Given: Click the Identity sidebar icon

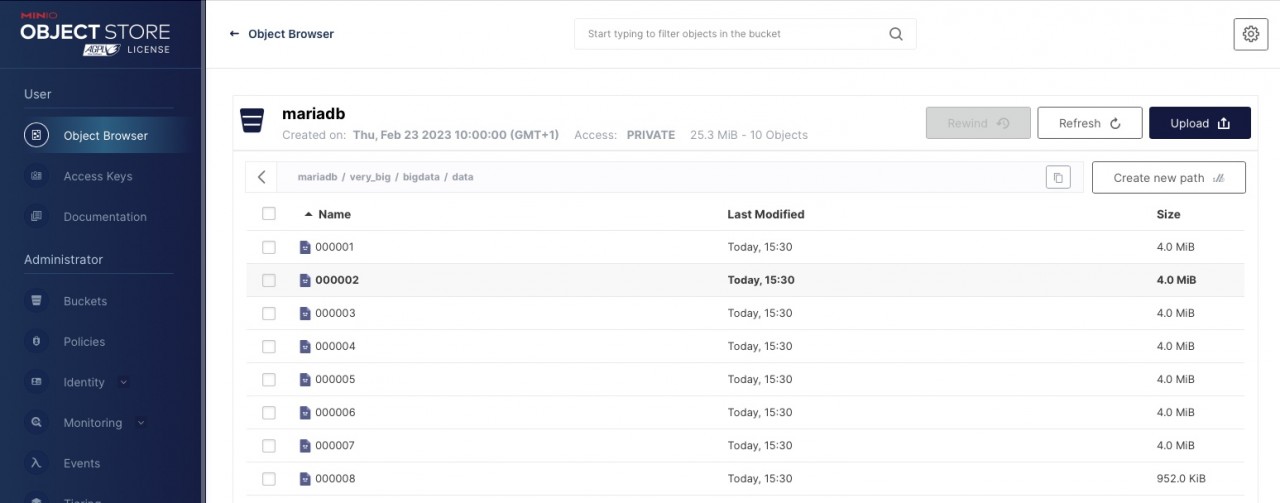Looking at the screenshot, I should tap(36, 382).
